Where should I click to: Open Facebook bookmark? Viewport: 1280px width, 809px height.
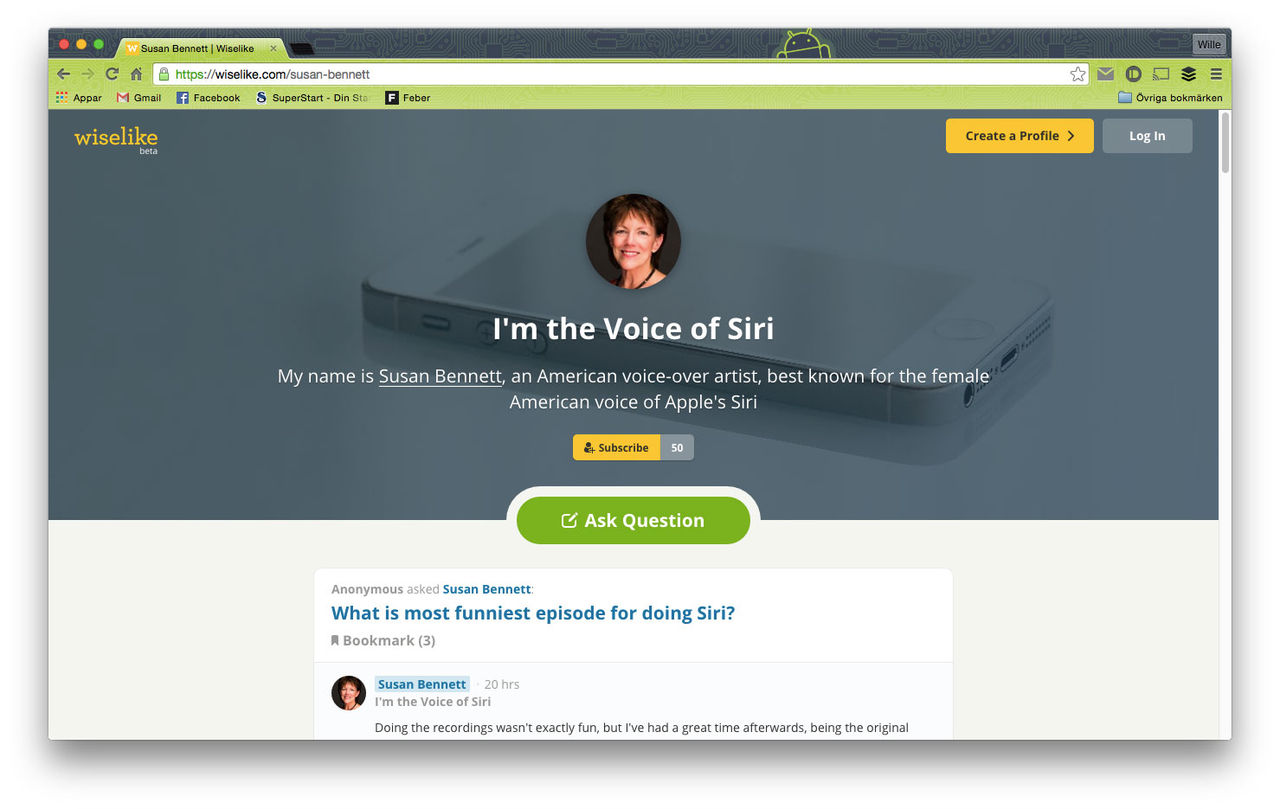[208, 98]
